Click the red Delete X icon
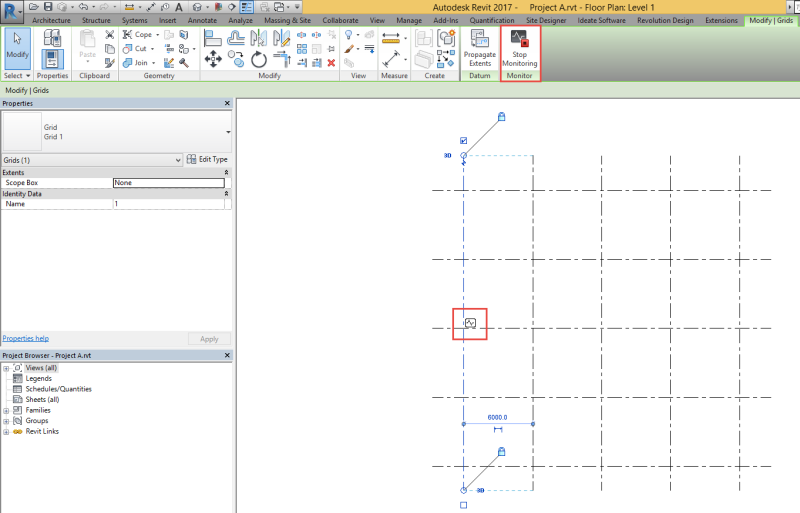This screenshot has height=513, width=800. [331, 63]
